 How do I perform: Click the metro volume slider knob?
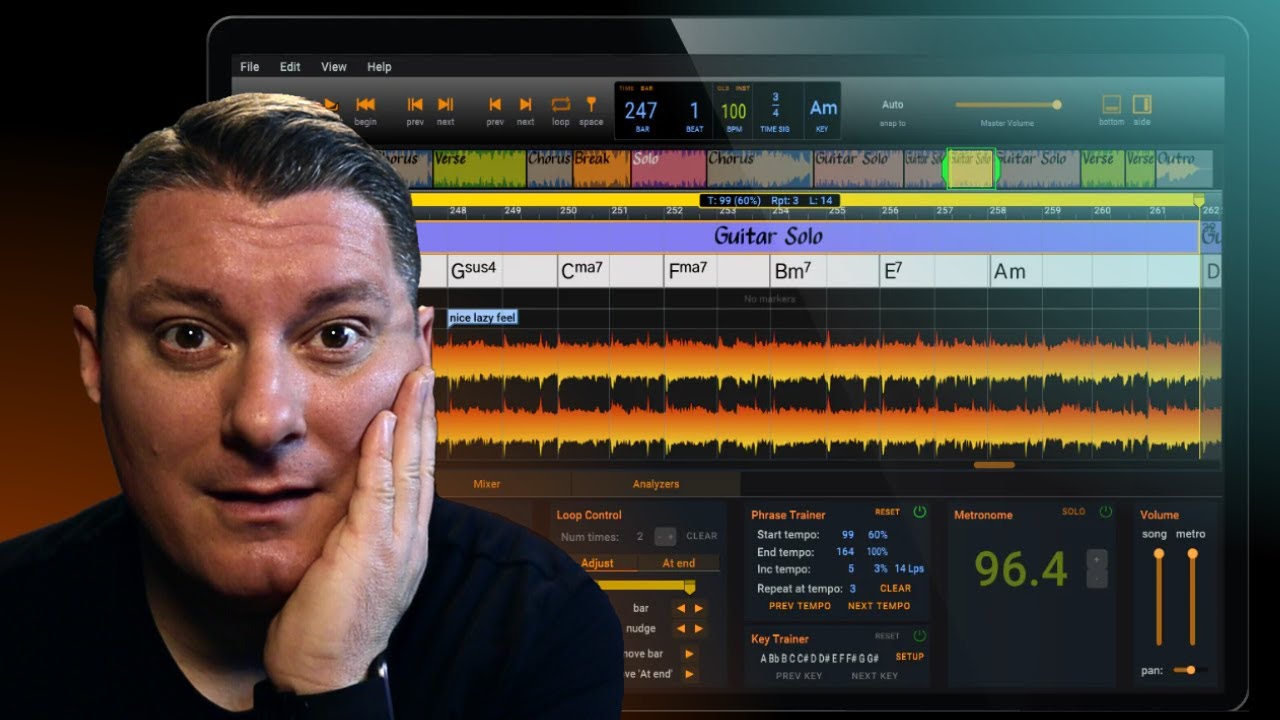click(1192, 553)
